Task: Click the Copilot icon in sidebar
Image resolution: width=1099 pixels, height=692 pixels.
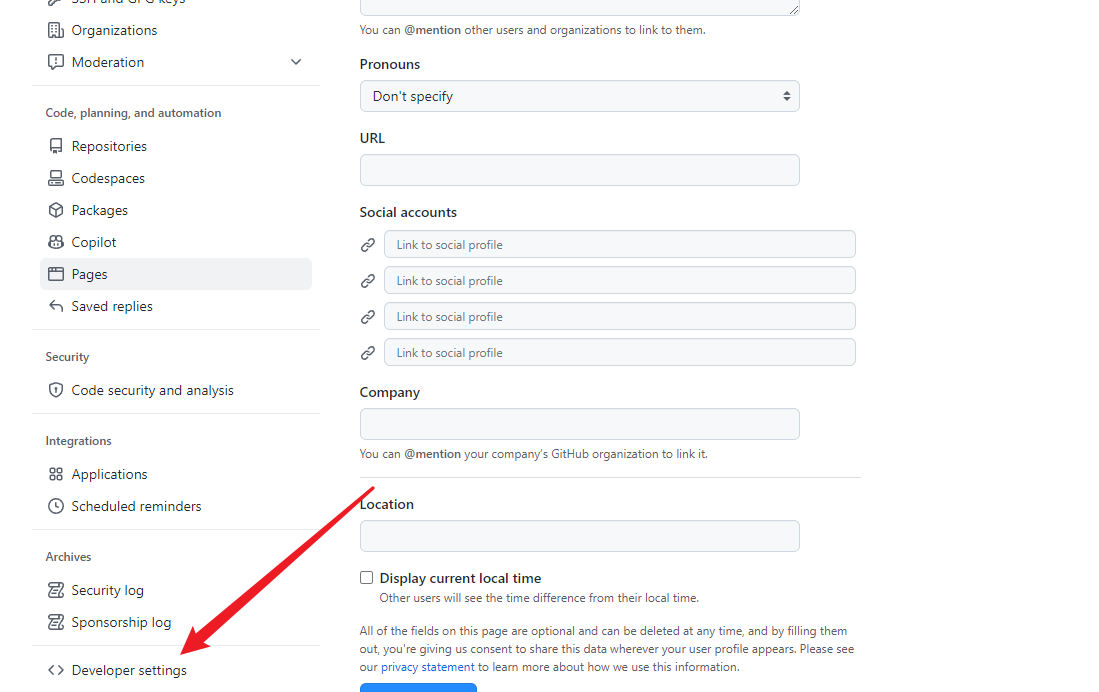Action: coord(56,242)
